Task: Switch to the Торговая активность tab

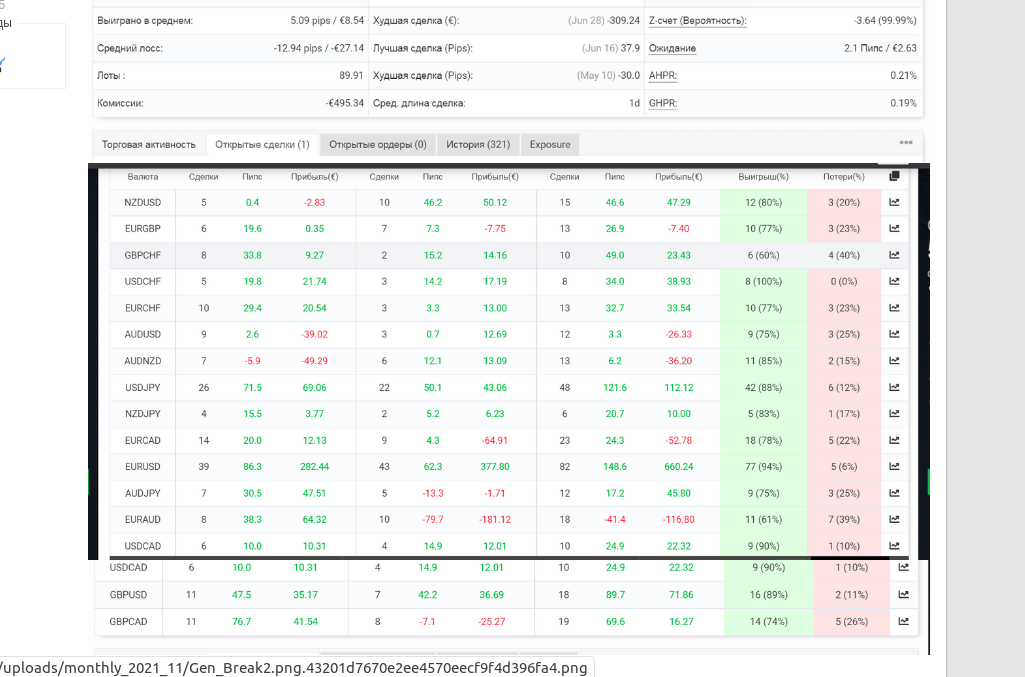Action: [x=148, y=144]
